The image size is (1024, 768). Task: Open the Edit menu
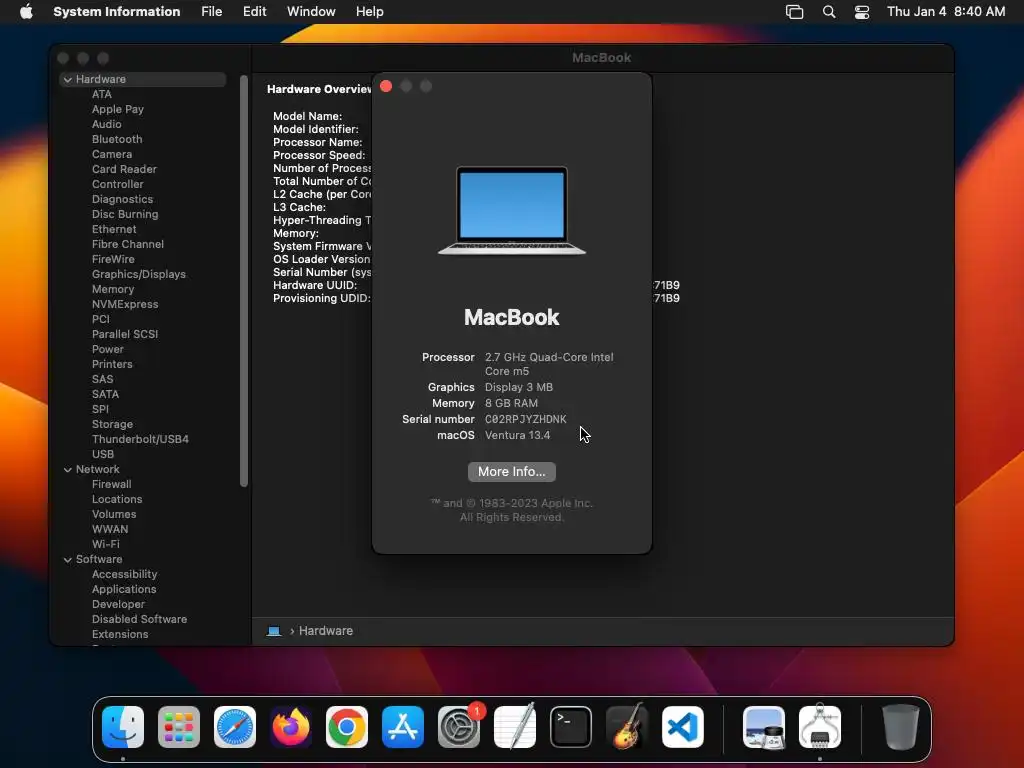coord(255,11)
